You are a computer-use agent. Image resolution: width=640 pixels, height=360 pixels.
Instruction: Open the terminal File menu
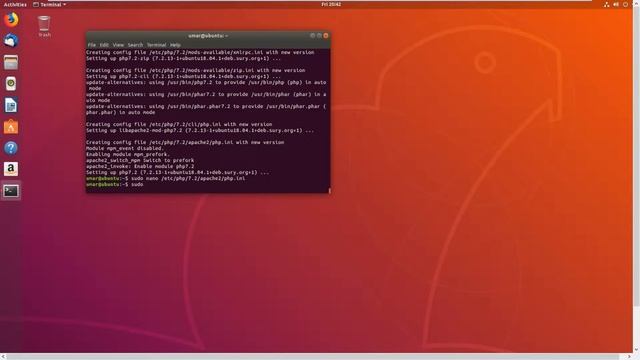(x=92, y=45)
